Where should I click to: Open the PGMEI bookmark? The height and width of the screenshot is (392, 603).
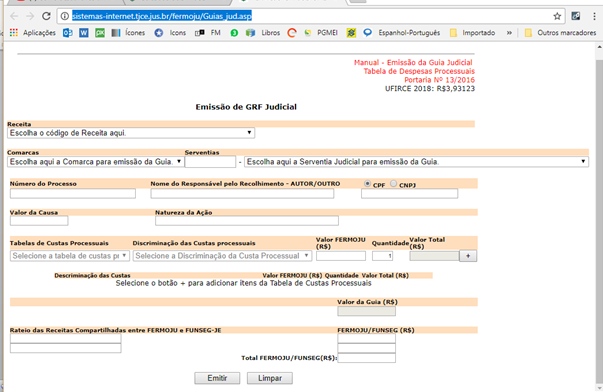coord(321,33)
